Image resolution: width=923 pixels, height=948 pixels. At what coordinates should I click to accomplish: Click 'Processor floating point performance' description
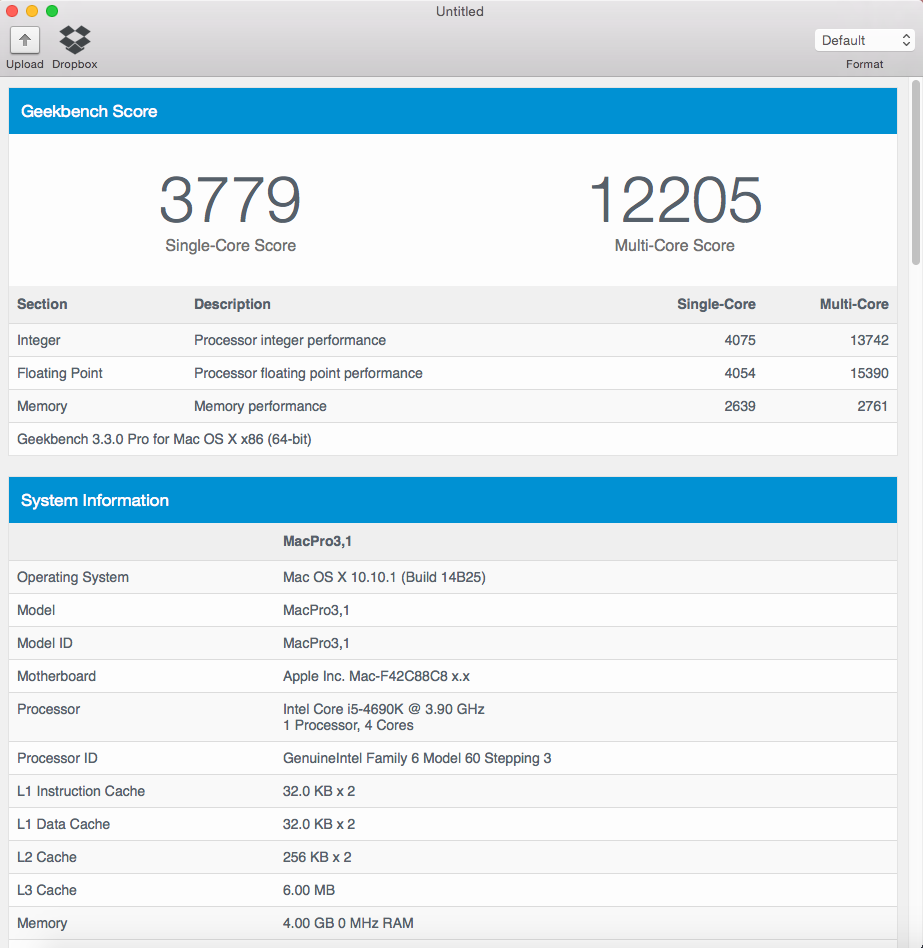(x=308, y=374)
